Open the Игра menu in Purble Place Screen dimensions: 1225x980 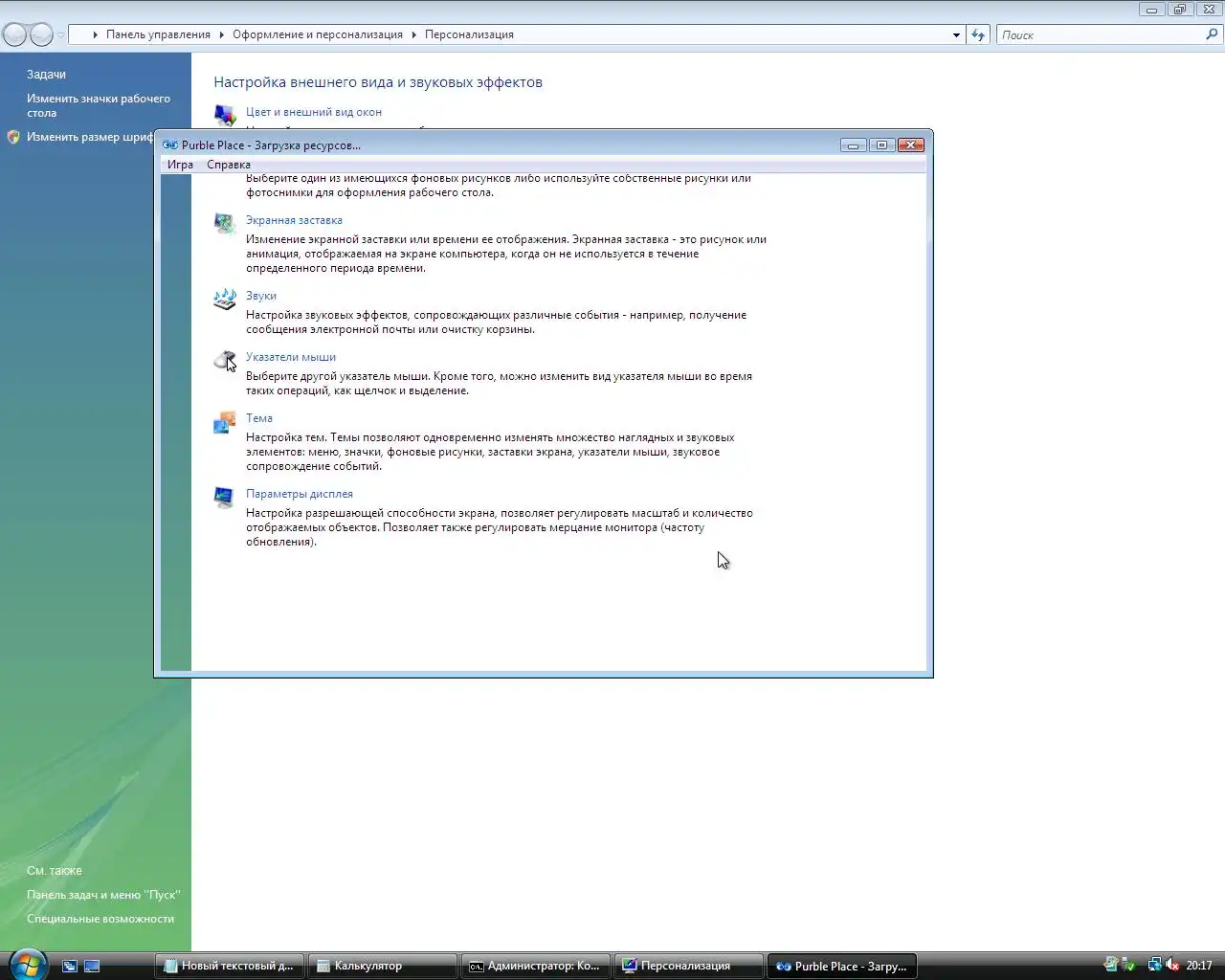(x=180, y=165)
